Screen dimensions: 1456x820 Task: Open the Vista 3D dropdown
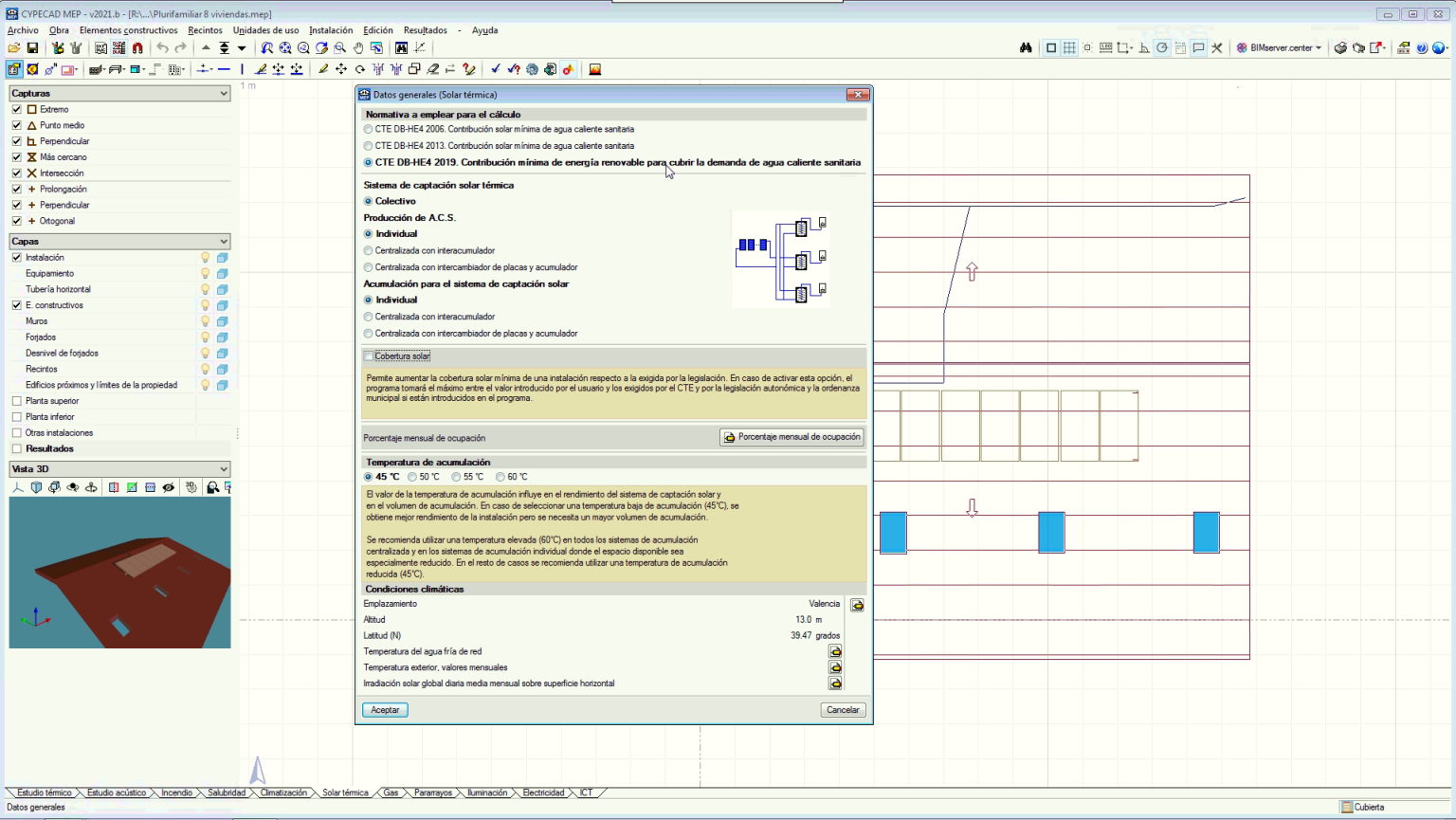click(x=224, y=469)
